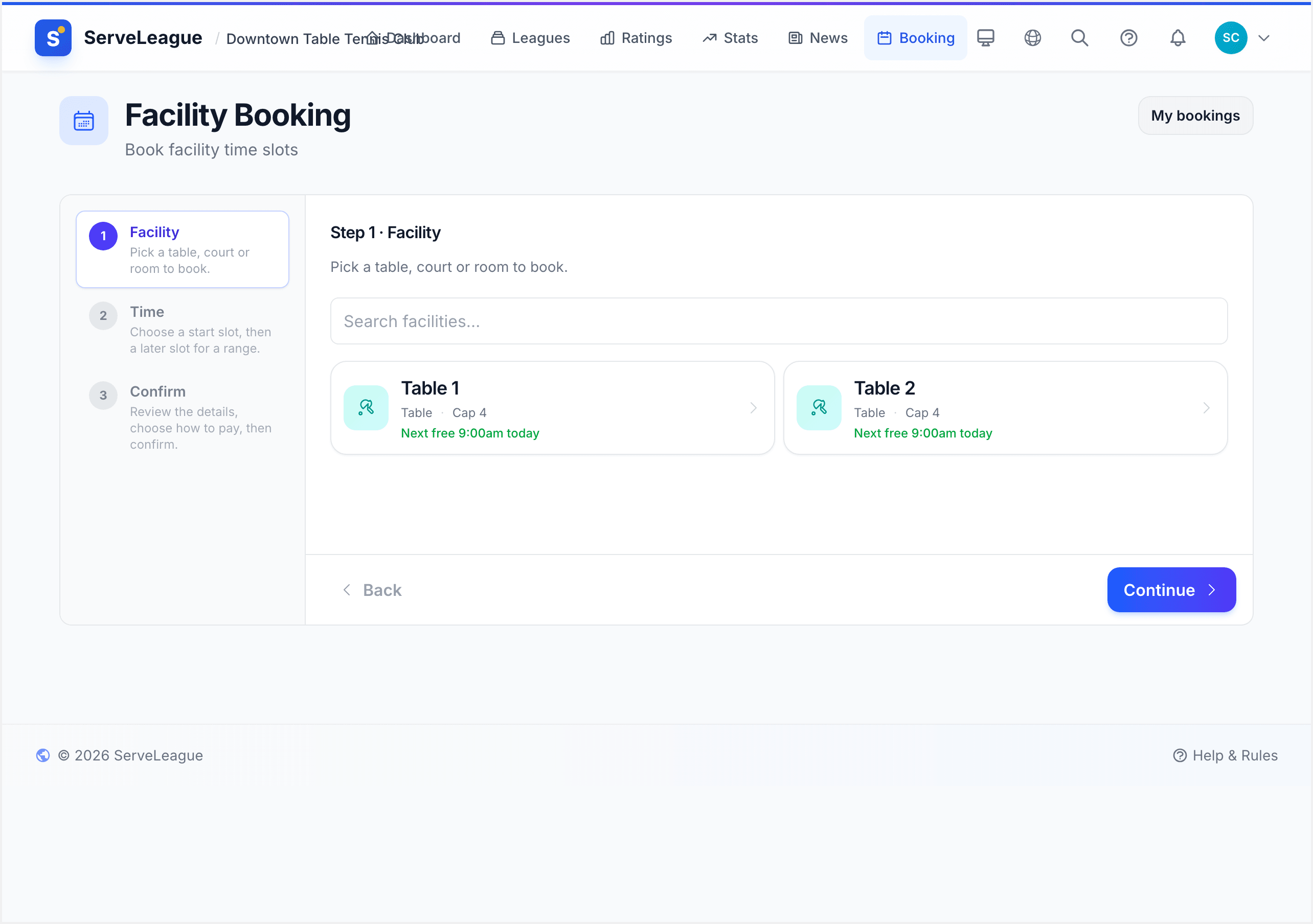1313x924 pixels.
Task: Select step 3 Confirm in sidebar
Action: click(x=183, y=418)
